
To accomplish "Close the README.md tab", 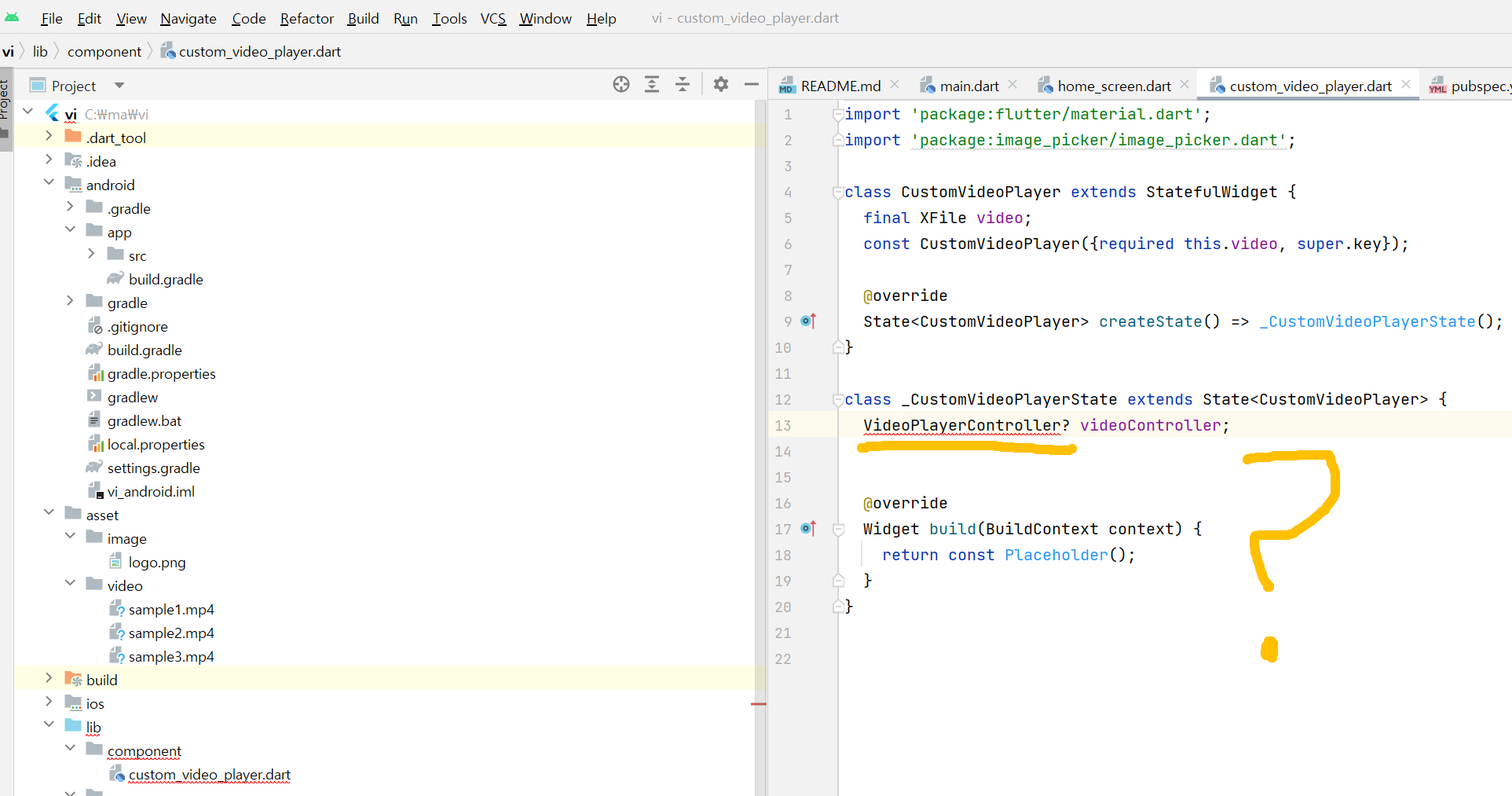I will pos(895,84).
